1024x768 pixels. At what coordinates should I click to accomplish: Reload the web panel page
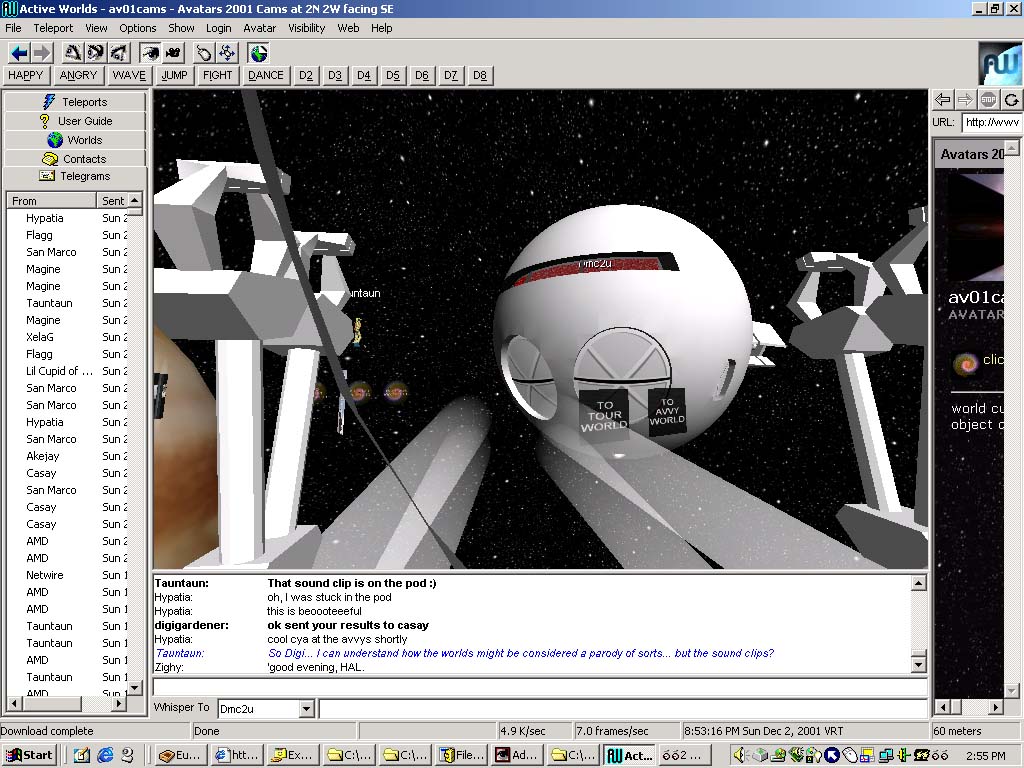point(1011,99)
